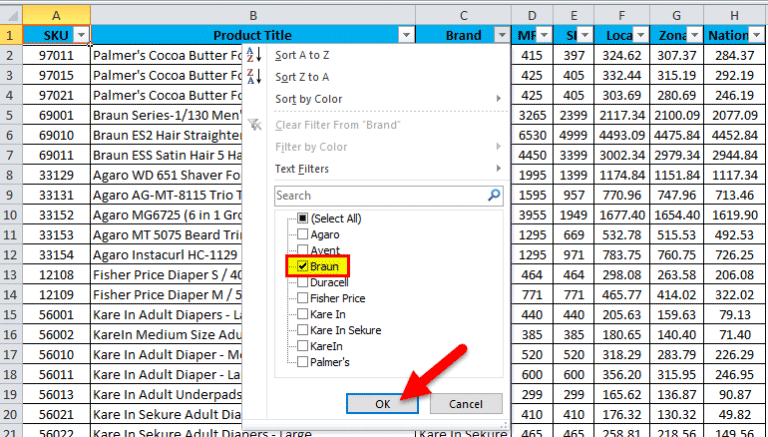Screen dimensions: 768x437
Task: Open the Brand column filter arrow
Action: coord(502,35)
